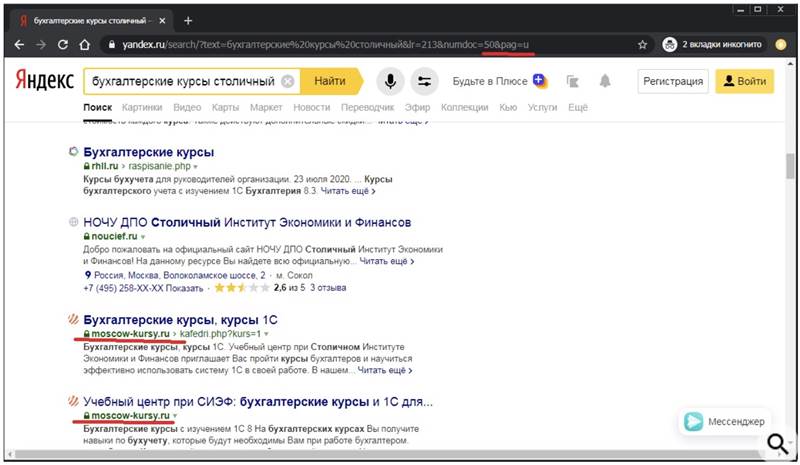Viewport: 800px width, 465px height.
Task: Open the Мессенджер widget
Action: 723,422
